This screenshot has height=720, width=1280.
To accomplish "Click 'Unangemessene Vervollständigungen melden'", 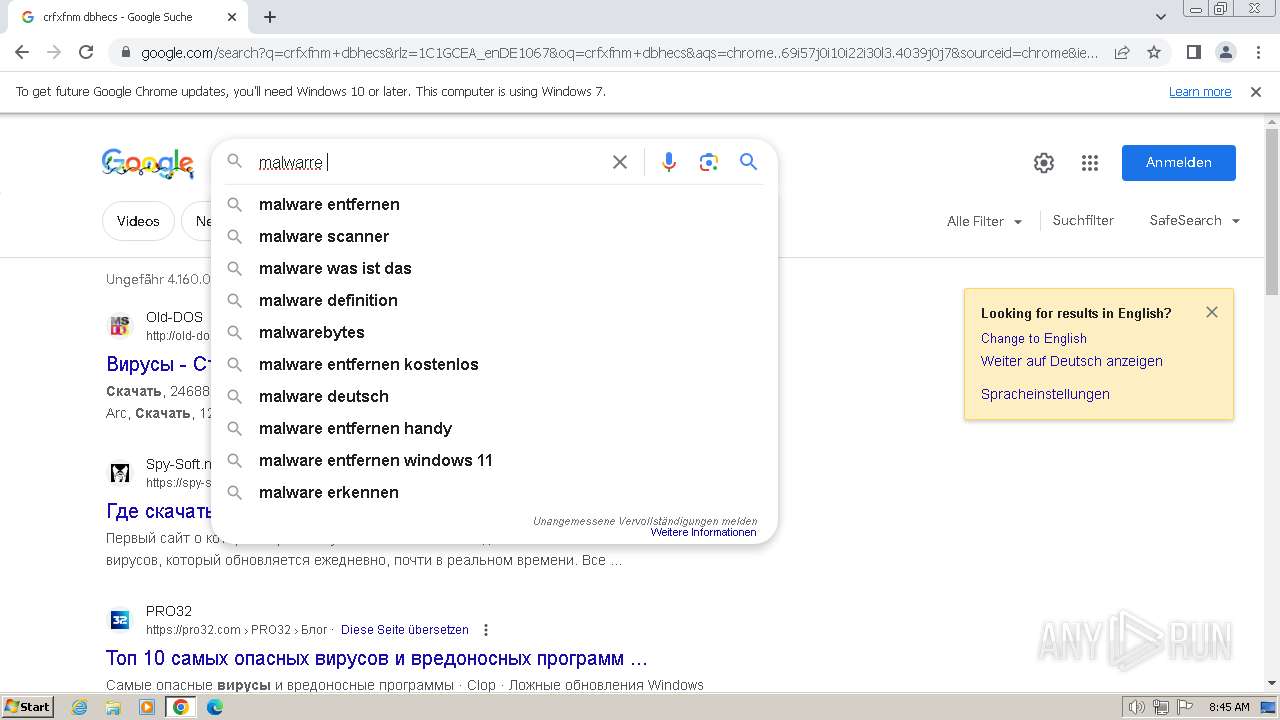I will [x=645, y=521].
